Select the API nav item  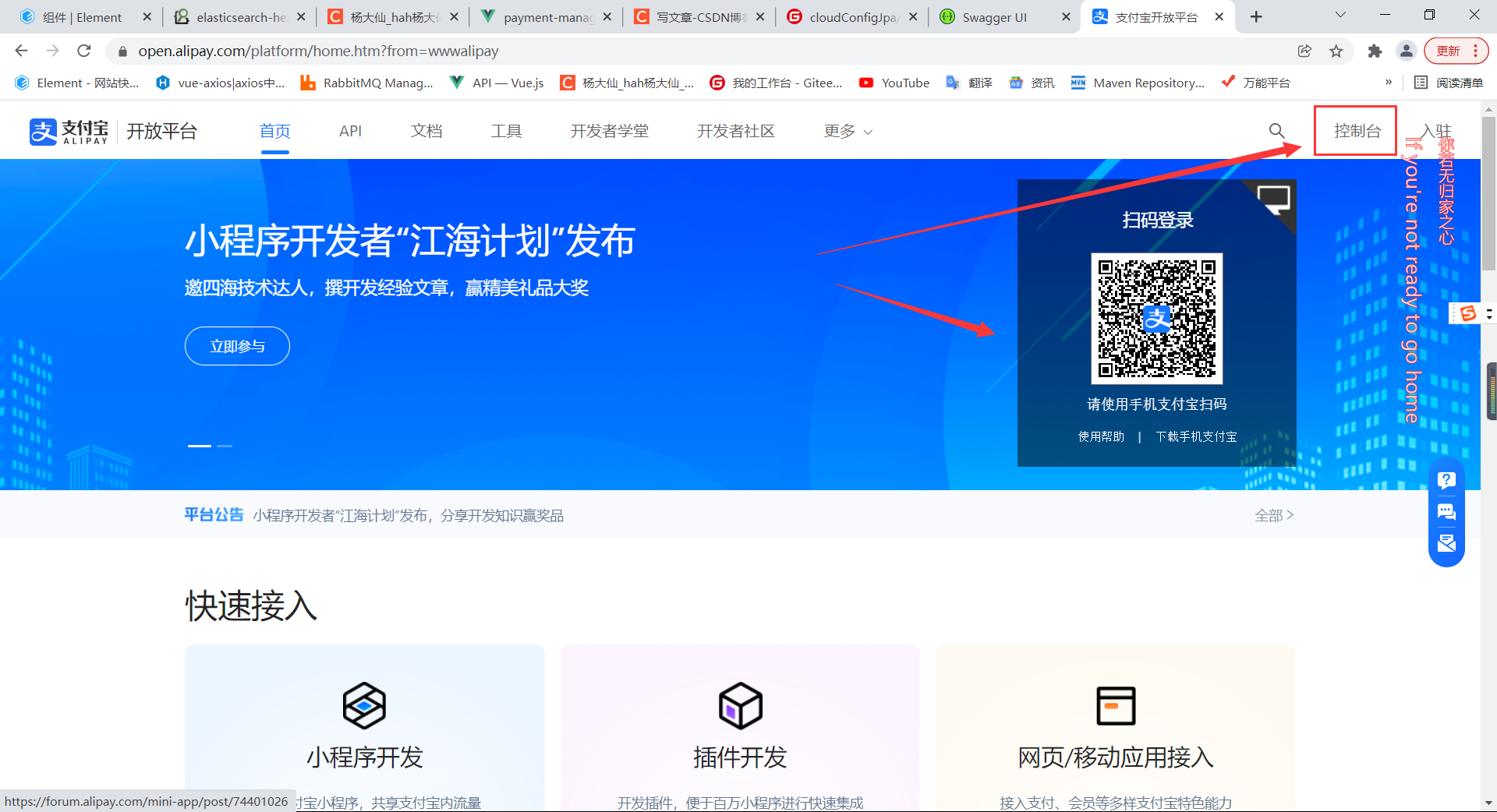coord(350,131)
